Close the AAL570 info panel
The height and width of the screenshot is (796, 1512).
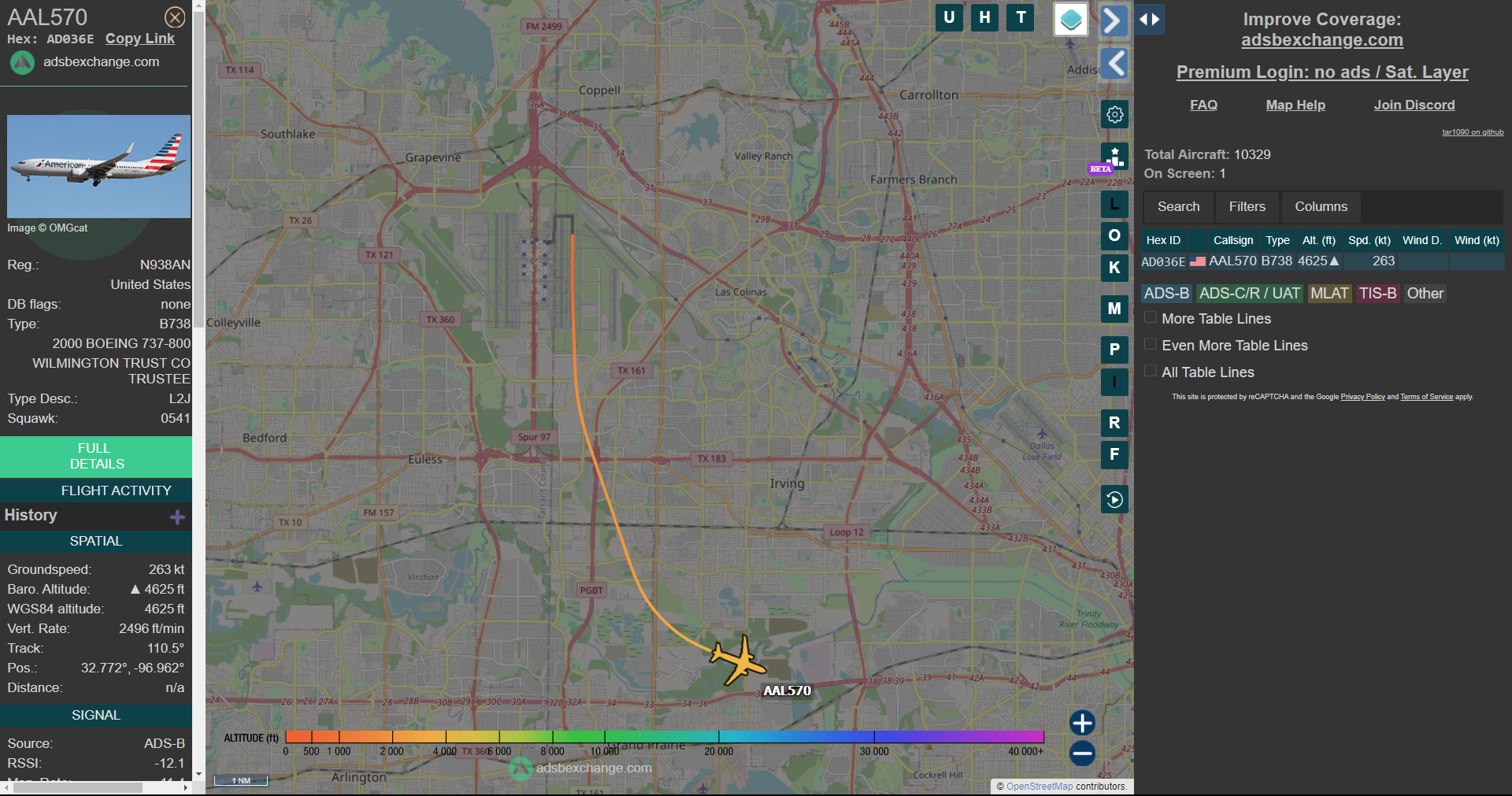[175, 17]
